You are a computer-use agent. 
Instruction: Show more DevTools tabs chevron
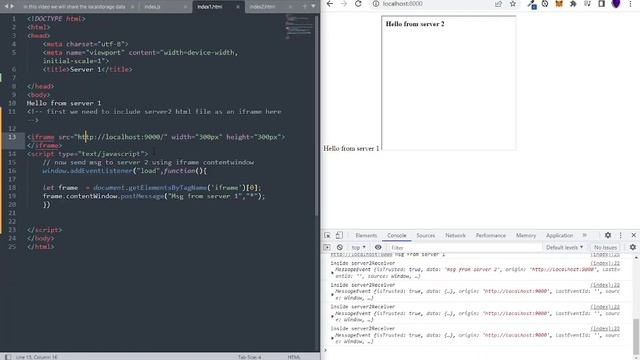584,235
